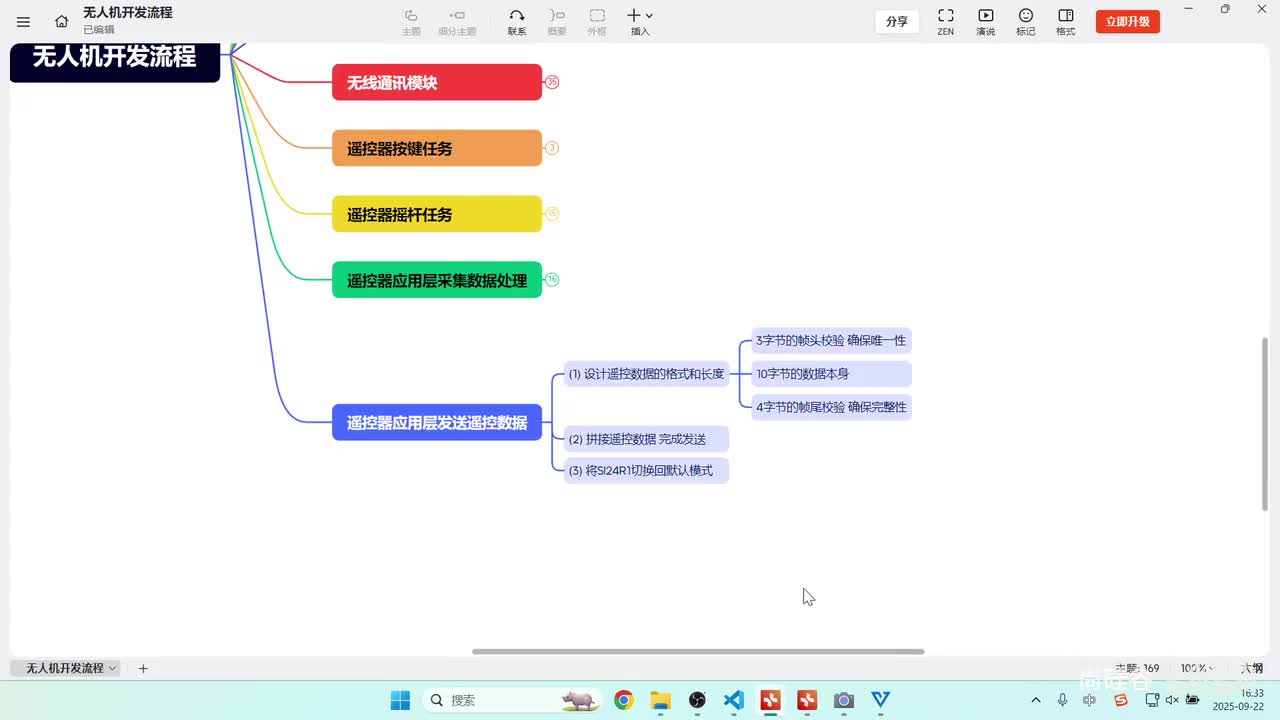The height and width of the screenshot is (720, 1280).
Task: Expand the 遥控器按键任务 count badge
Action: pyautogui.click(x=552, y=148)
